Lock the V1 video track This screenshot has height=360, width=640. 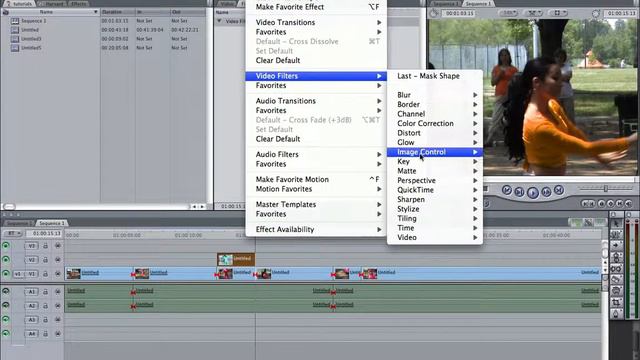pyautogui.click(x=45, y=274)
